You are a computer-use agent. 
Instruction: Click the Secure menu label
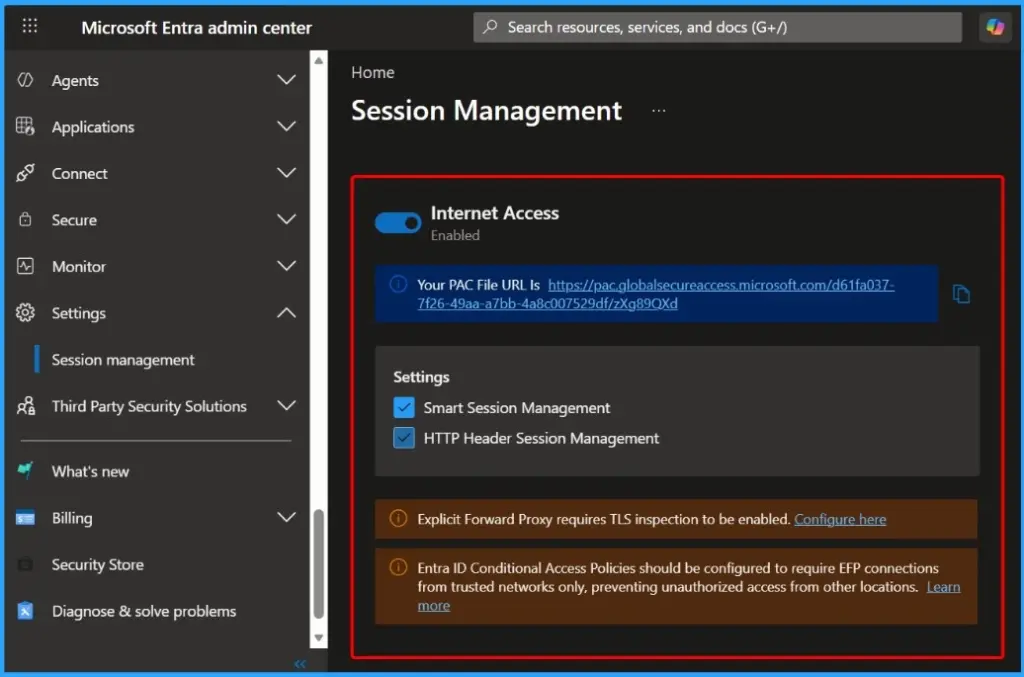pyautogui.click(x=74, y=220)
